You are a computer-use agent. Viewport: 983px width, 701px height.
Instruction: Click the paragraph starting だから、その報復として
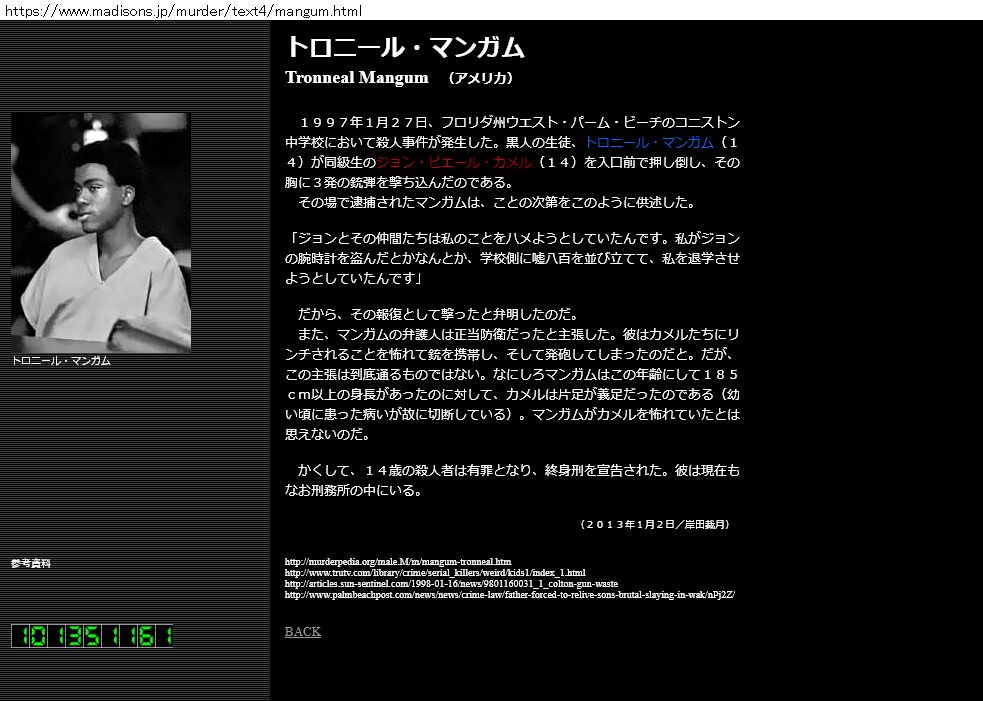click(x=512, y=374)
